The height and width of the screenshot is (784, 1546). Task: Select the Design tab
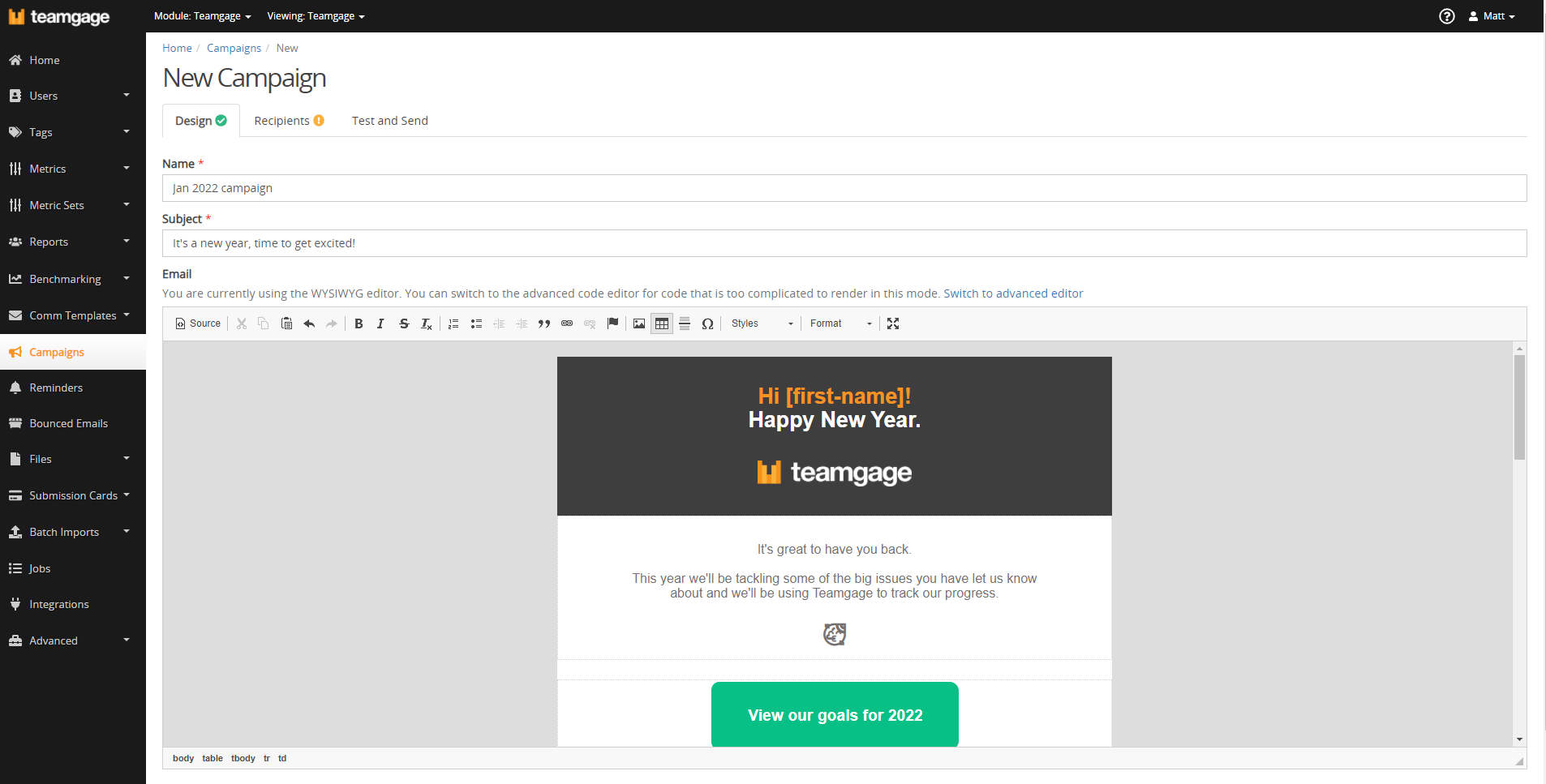click(201, 121)
